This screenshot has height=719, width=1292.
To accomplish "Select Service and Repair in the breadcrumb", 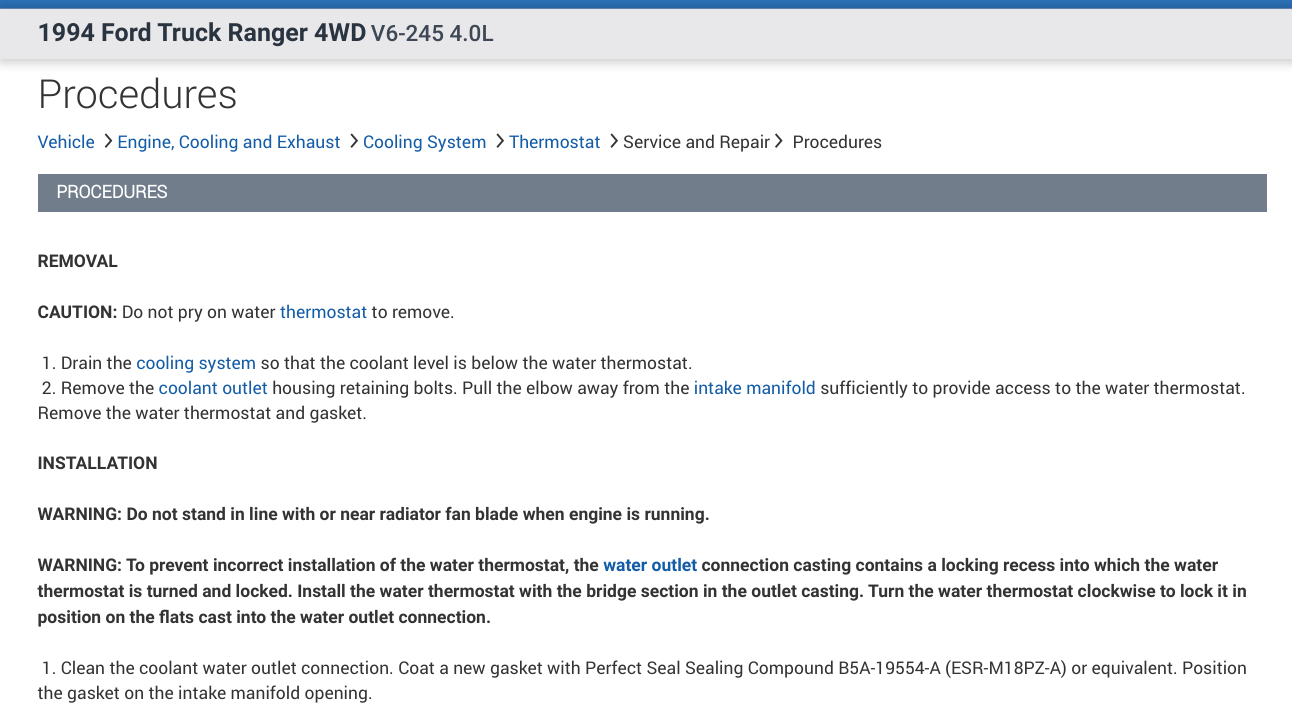I will (696, 142).
